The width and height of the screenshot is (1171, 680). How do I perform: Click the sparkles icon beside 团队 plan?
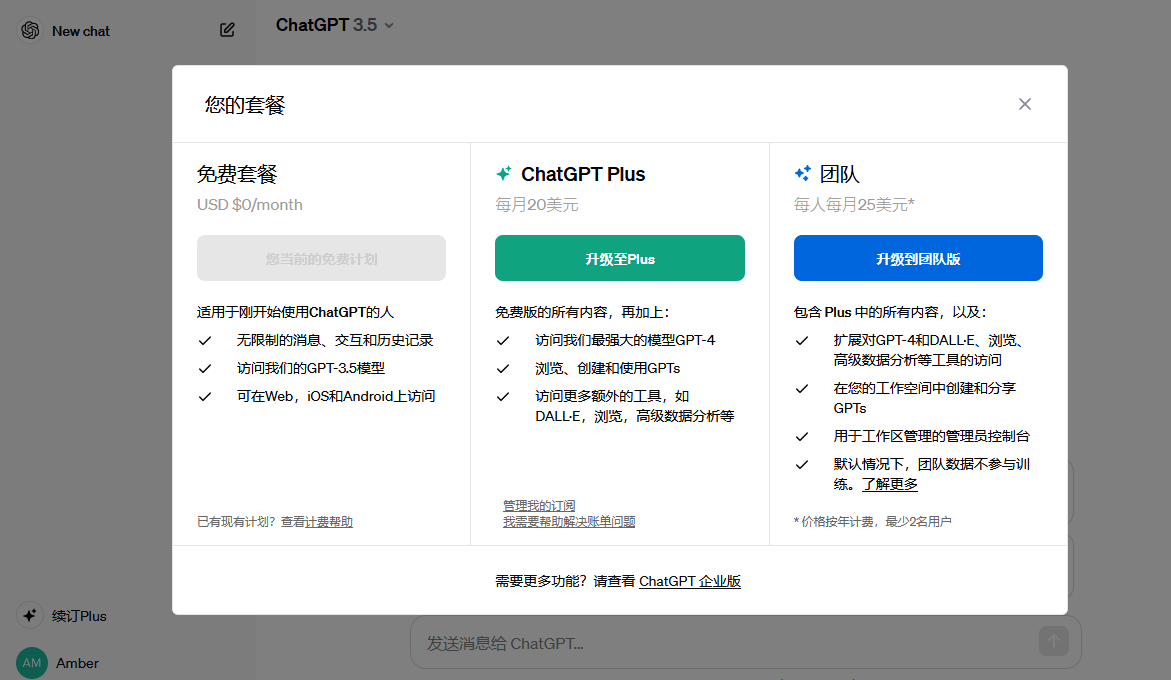point(803,172)
